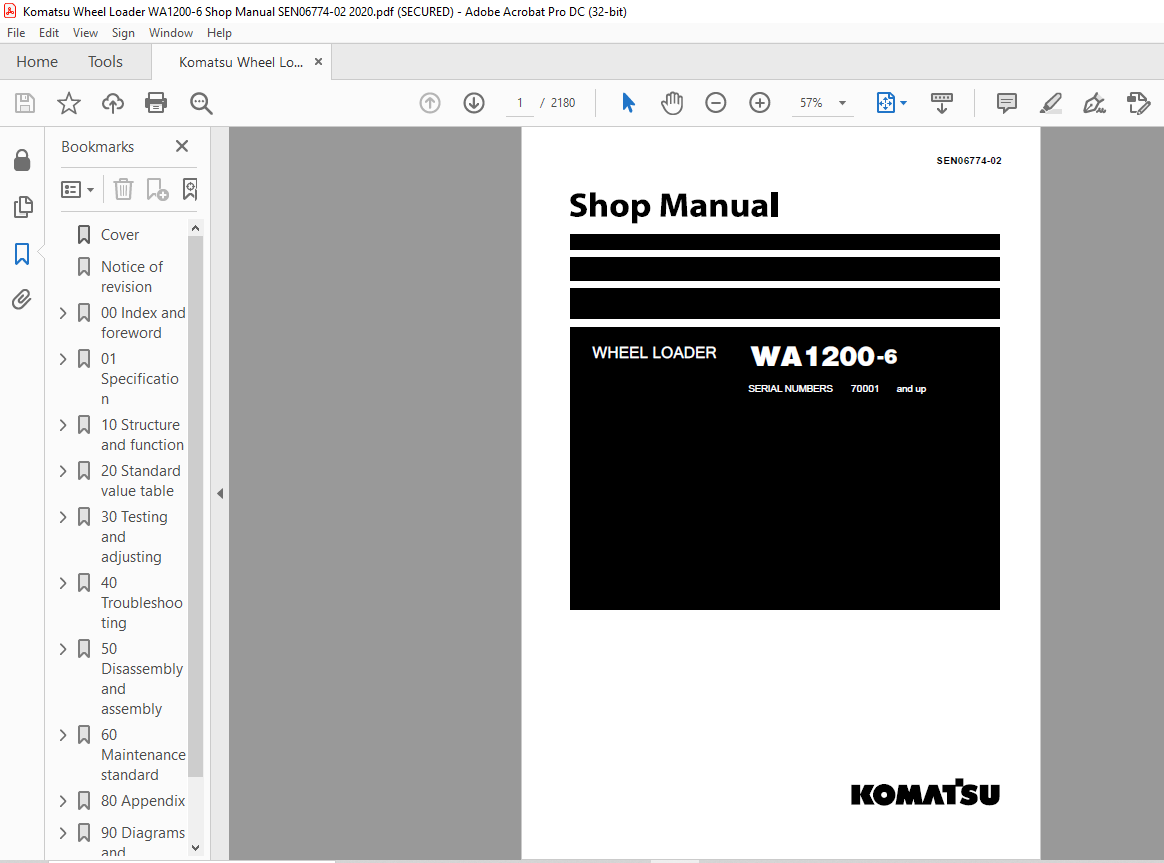Open the View menu
1164x863 pixels.
85,33
